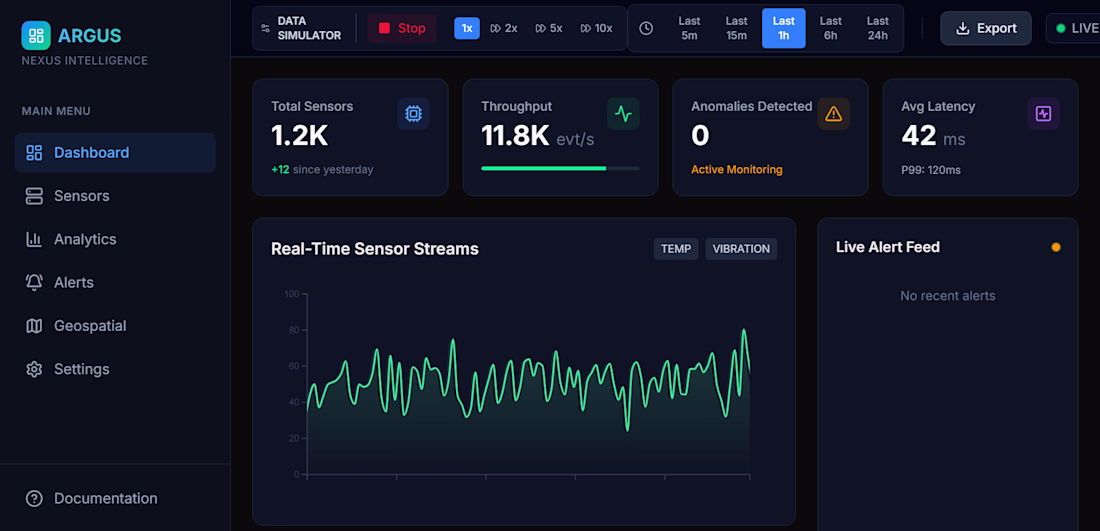Viewport: 1100px width, 531px height.
Task: Click the Export button
Action: 986,28
